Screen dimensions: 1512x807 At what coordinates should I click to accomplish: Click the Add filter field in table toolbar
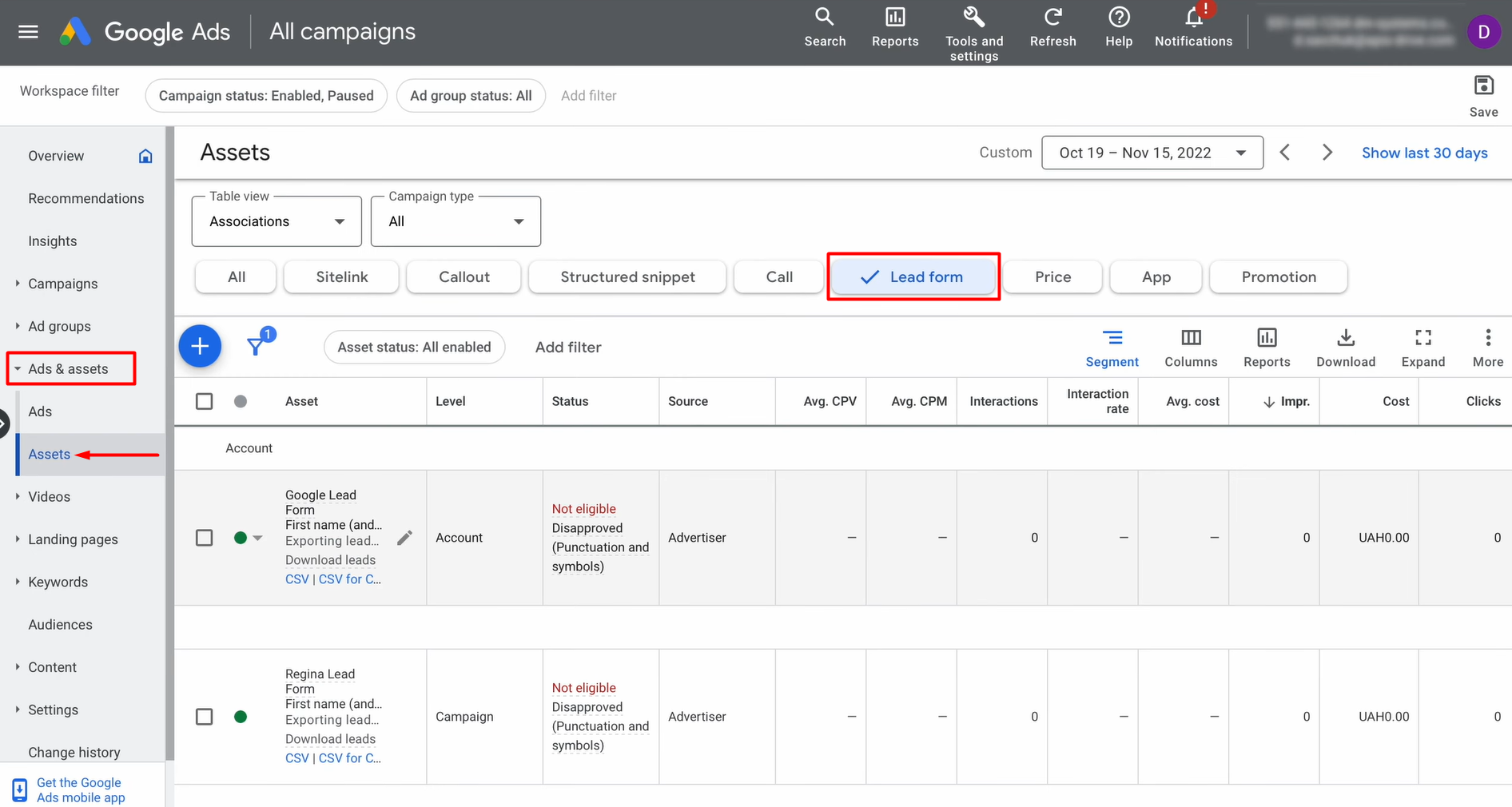coord(568,347)
